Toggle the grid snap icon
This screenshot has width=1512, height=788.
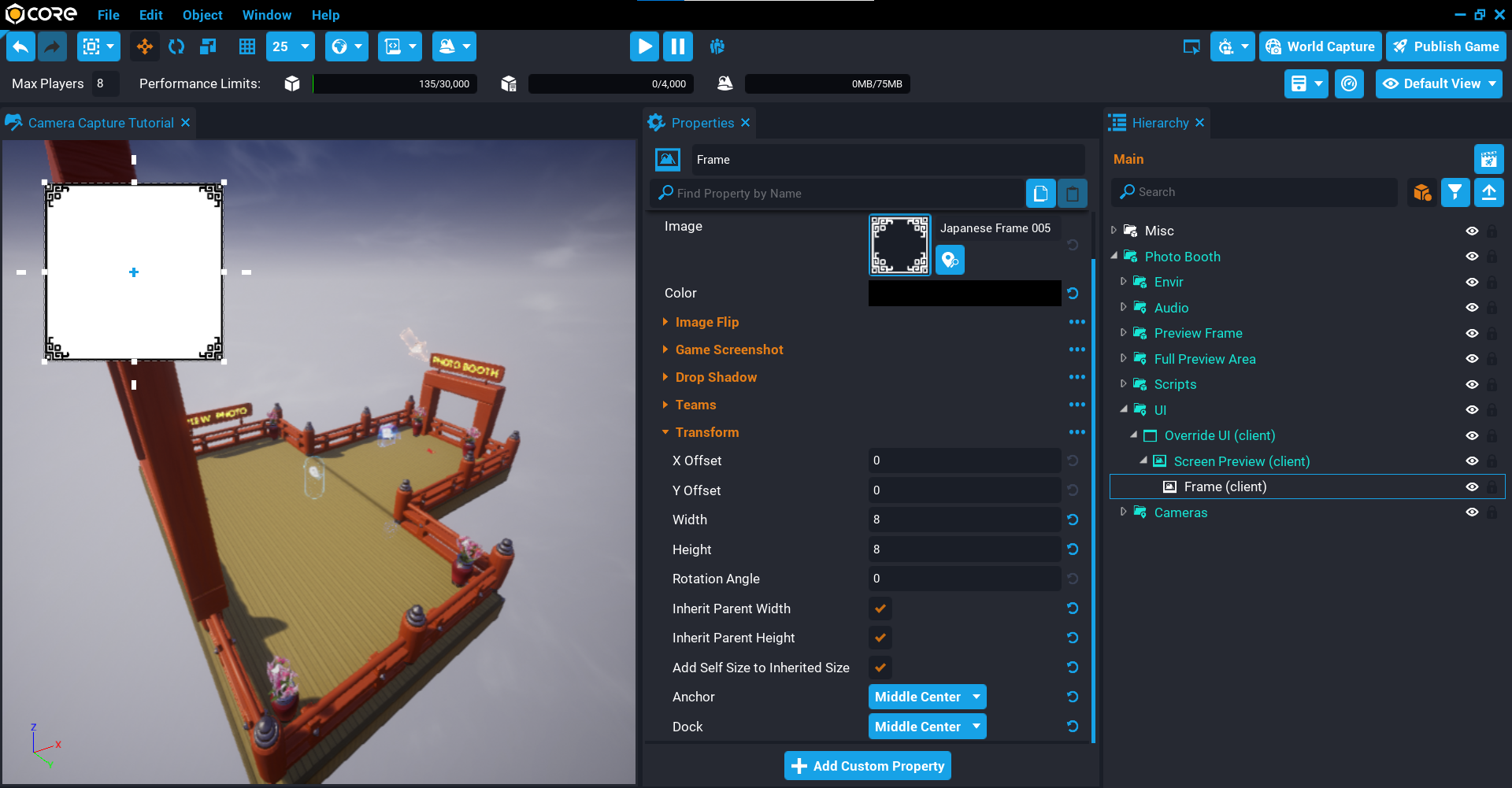[246, 46]
